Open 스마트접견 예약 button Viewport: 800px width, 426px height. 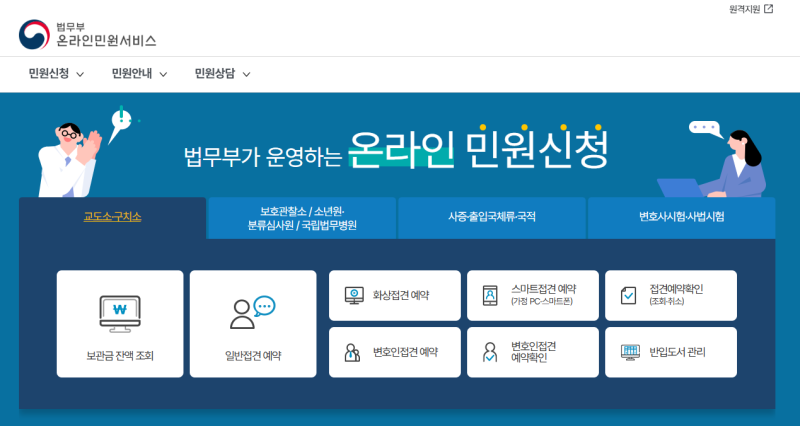click(x=533, y=295)
